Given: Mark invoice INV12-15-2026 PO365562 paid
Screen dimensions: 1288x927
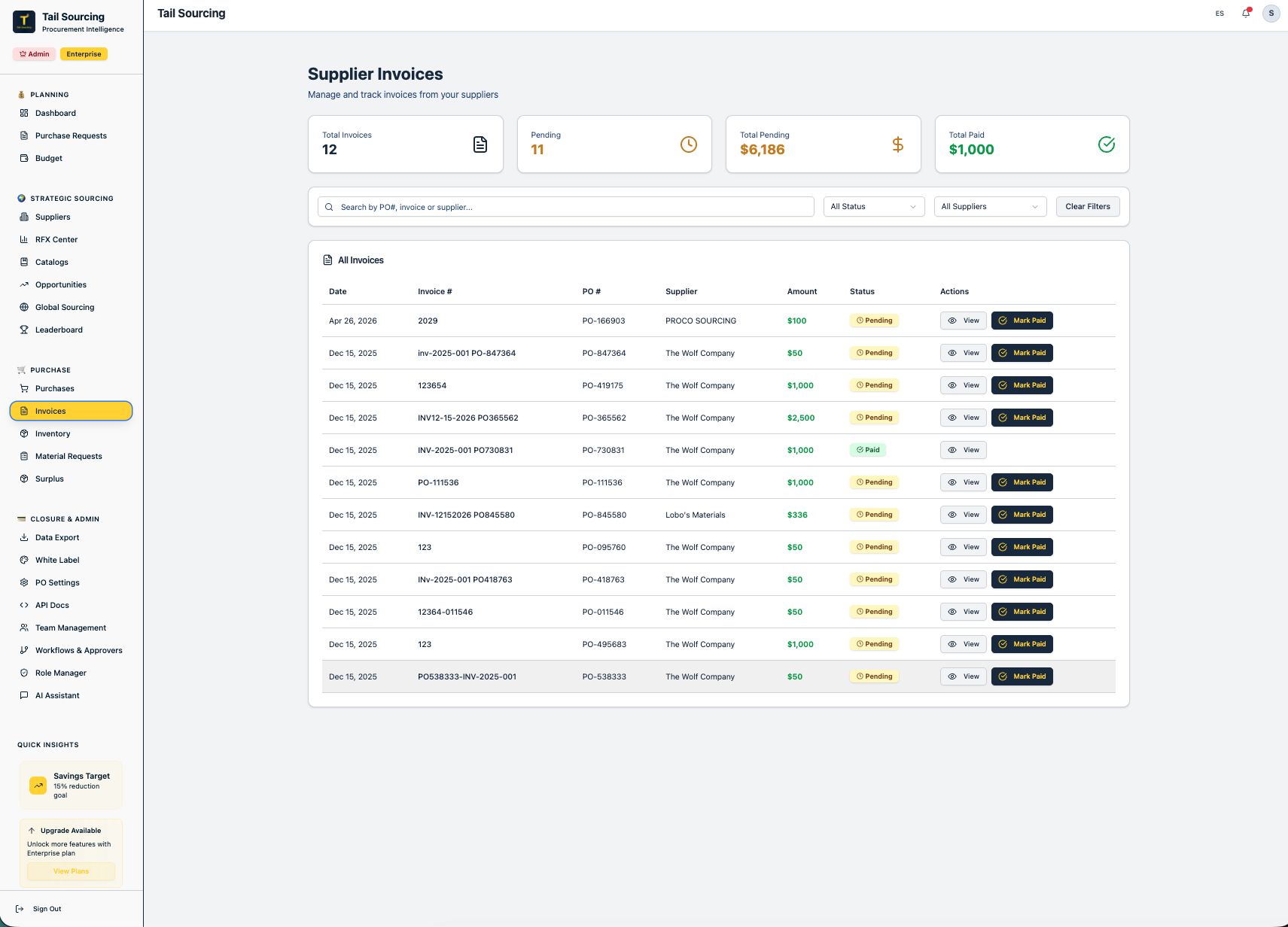Looking at the screenshot, I should tap(1022, 418).
